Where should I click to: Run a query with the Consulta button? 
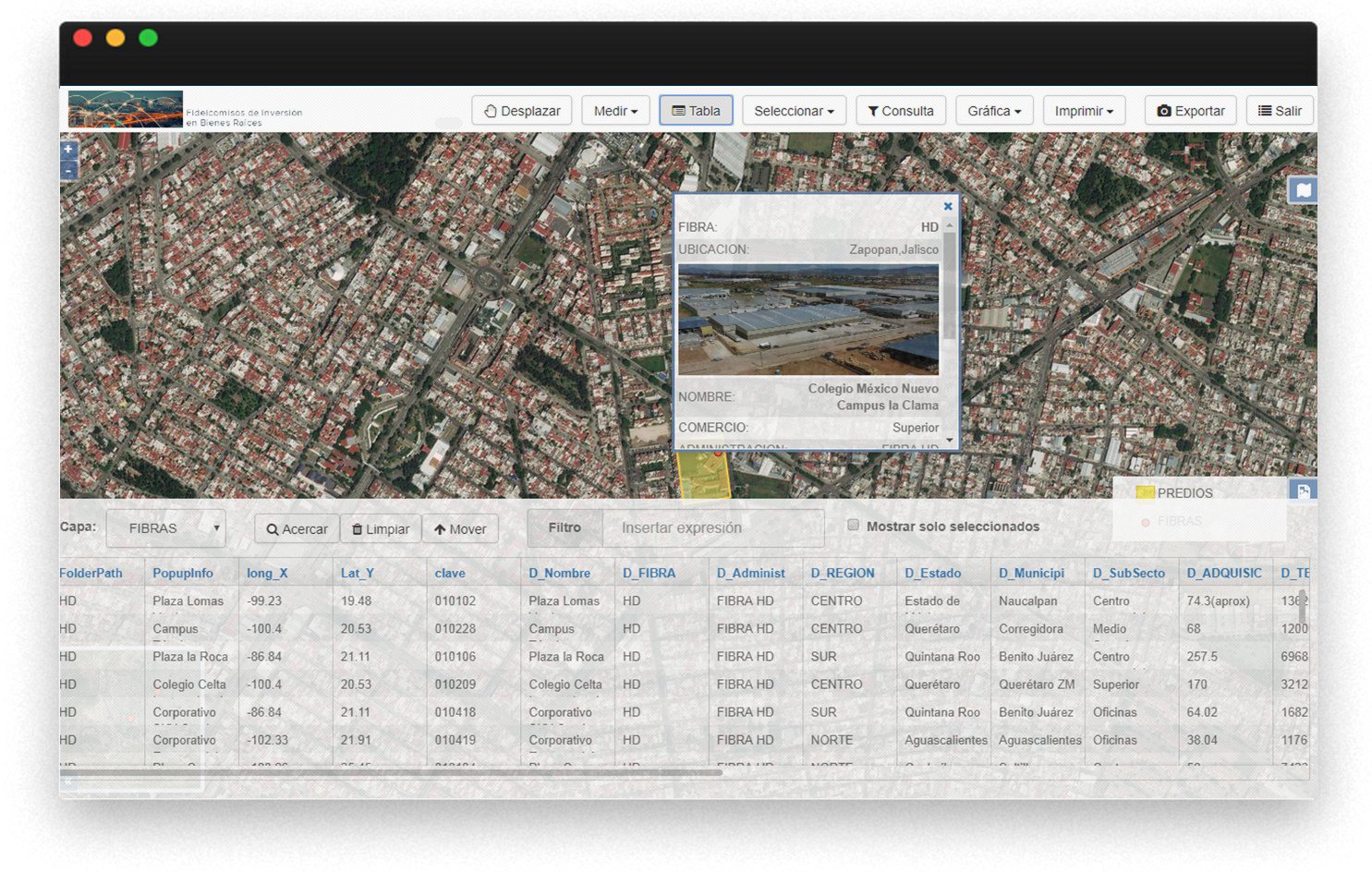pyautogui.click(x=901, y=111)
